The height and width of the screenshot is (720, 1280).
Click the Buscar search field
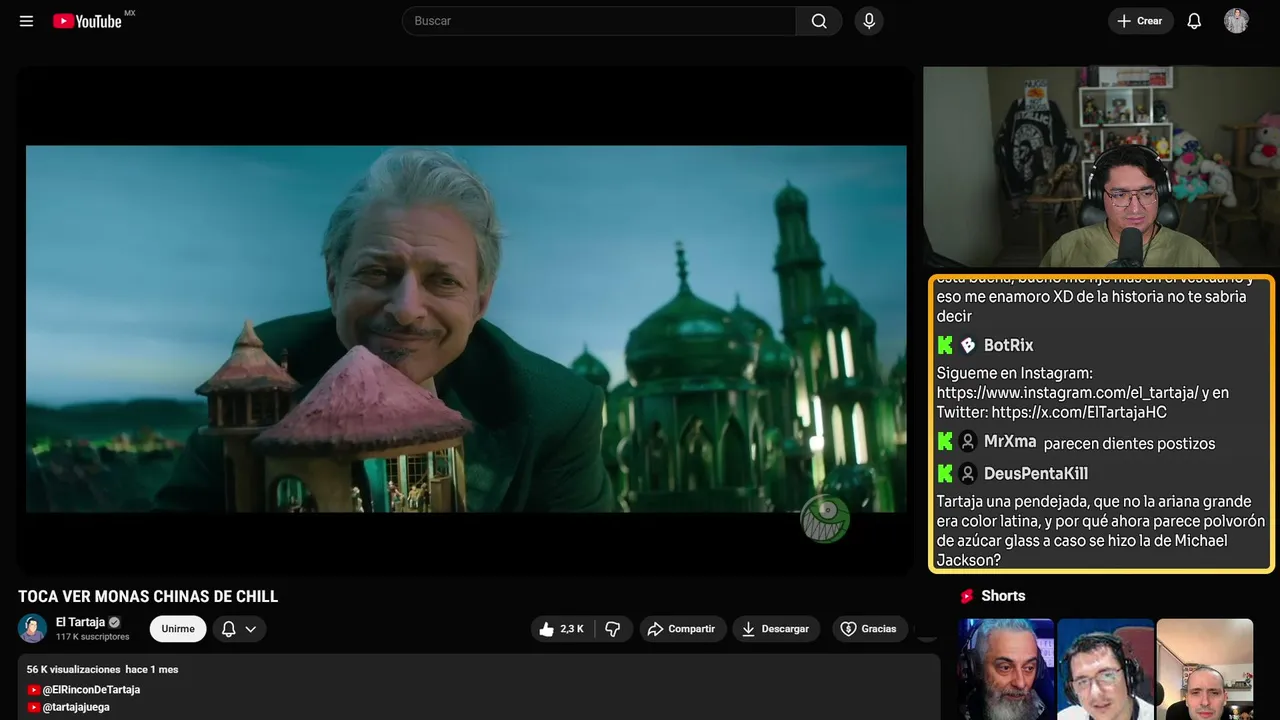(599, 21)
